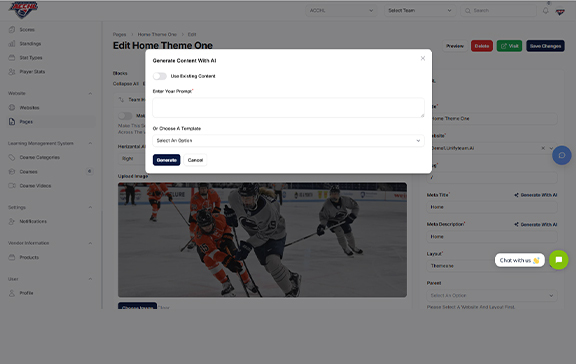Open the Profile user icon

point(12,293)
